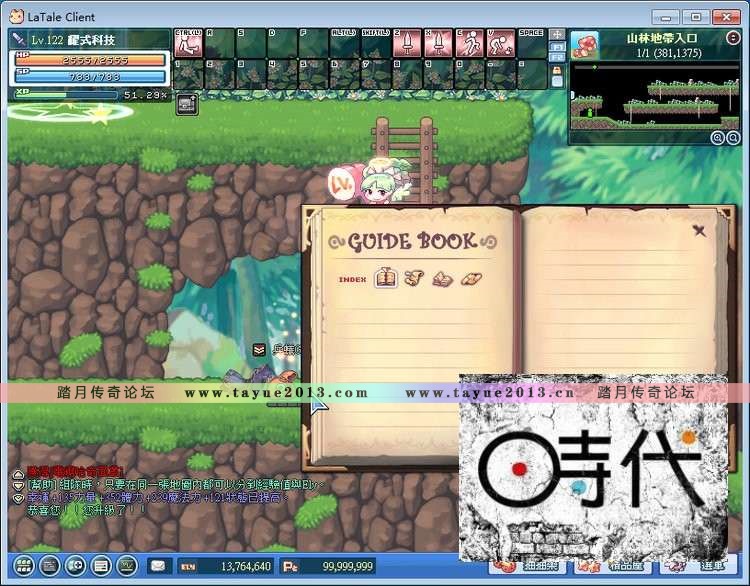Select the empty ALT(L) quick slot
Screen dimensions: 750x586
pos(344,43)
